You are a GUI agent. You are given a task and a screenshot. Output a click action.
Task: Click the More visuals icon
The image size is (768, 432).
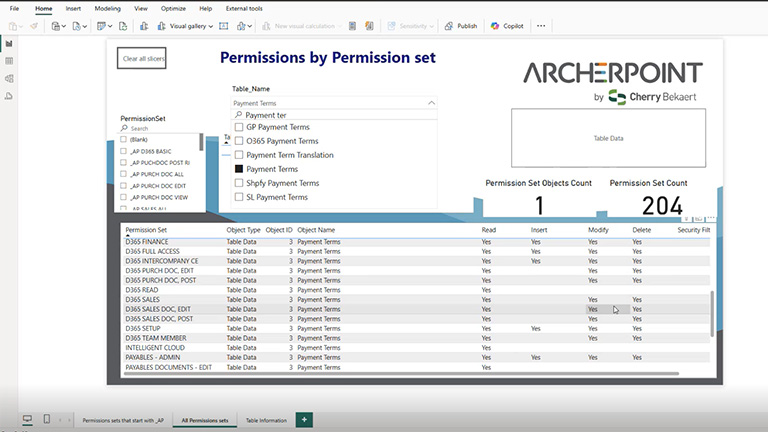(x=241, y=26)
